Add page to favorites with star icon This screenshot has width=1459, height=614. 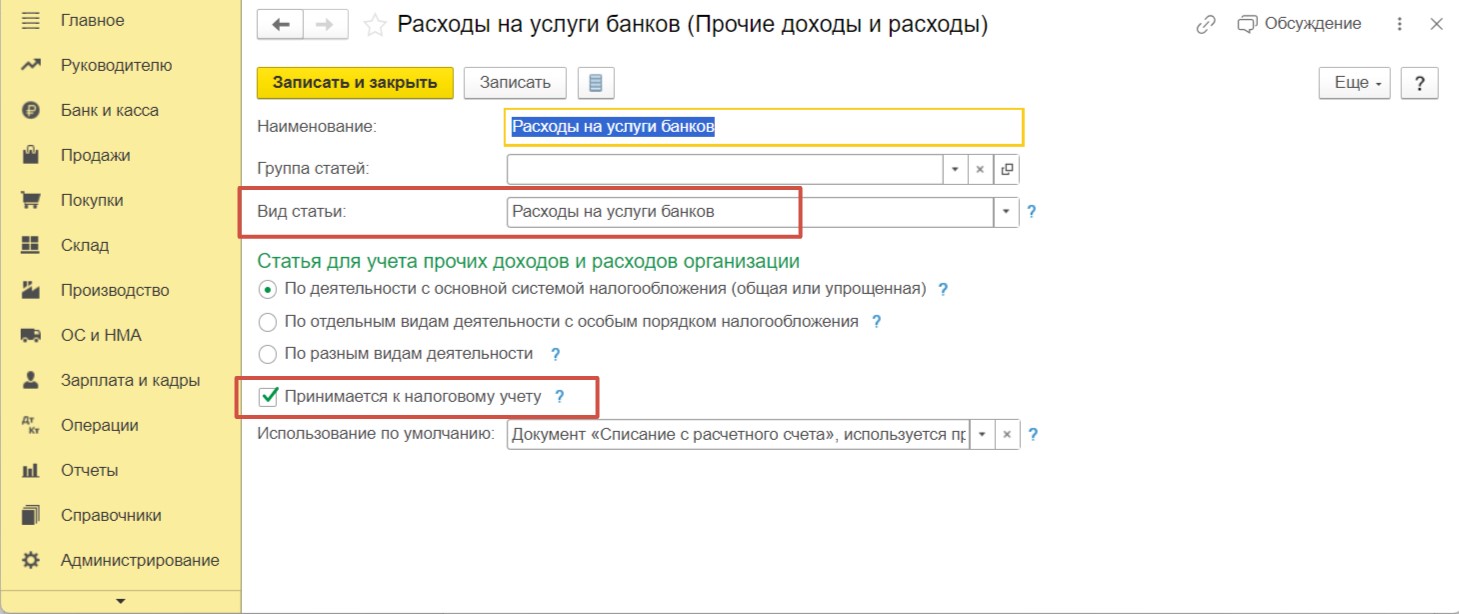tap(374, 26)
